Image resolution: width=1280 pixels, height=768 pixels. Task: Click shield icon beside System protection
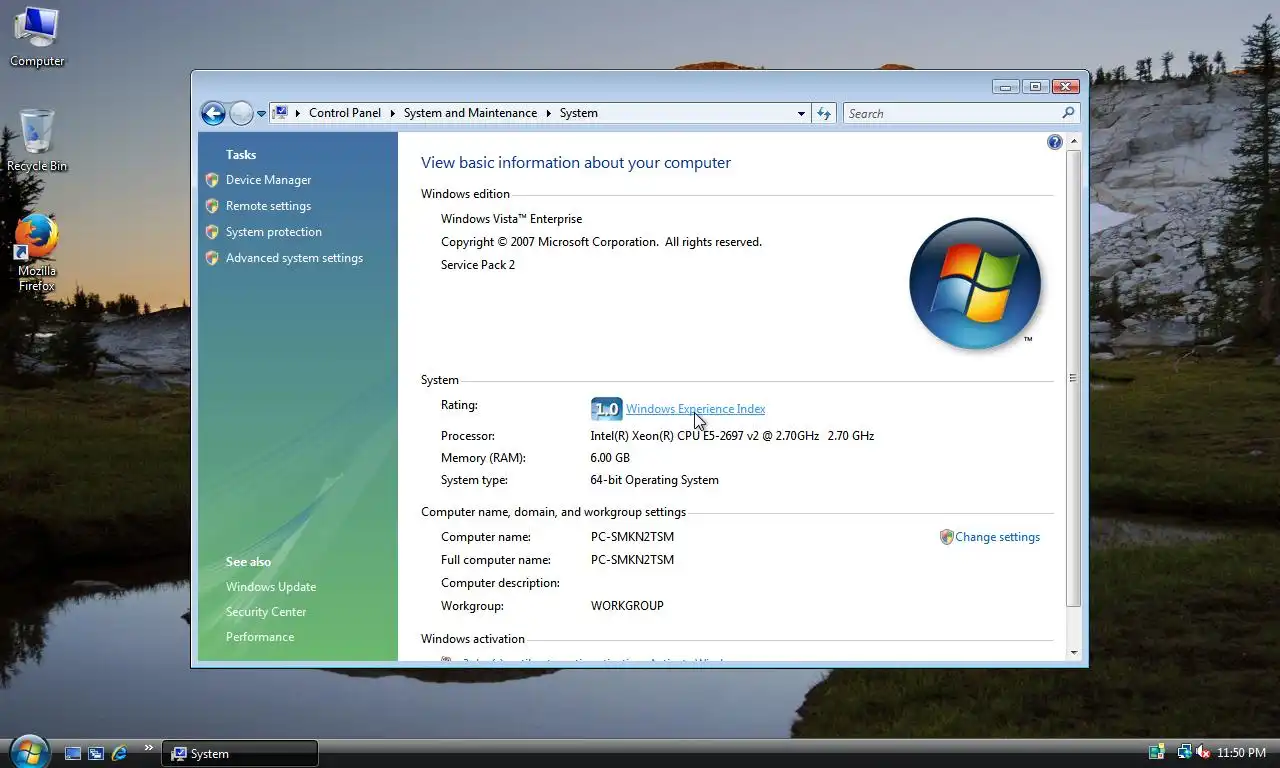point(211,232)
